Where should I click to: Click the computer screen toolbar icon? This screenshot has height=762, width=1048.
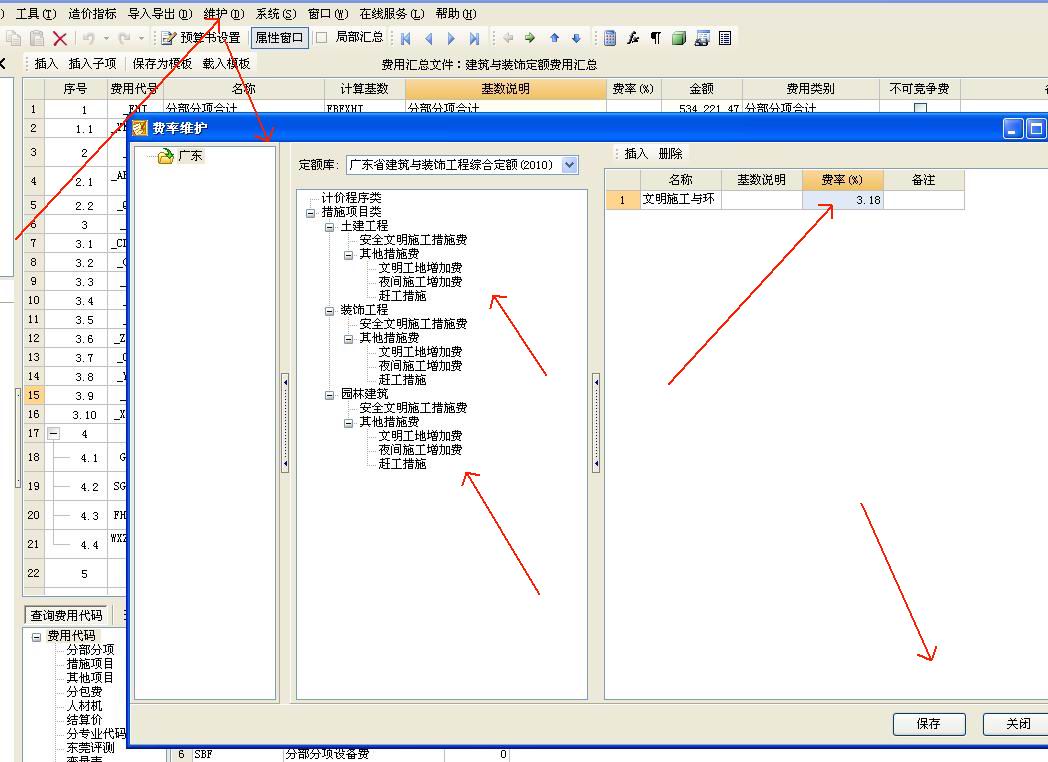[x=702, y=38]
